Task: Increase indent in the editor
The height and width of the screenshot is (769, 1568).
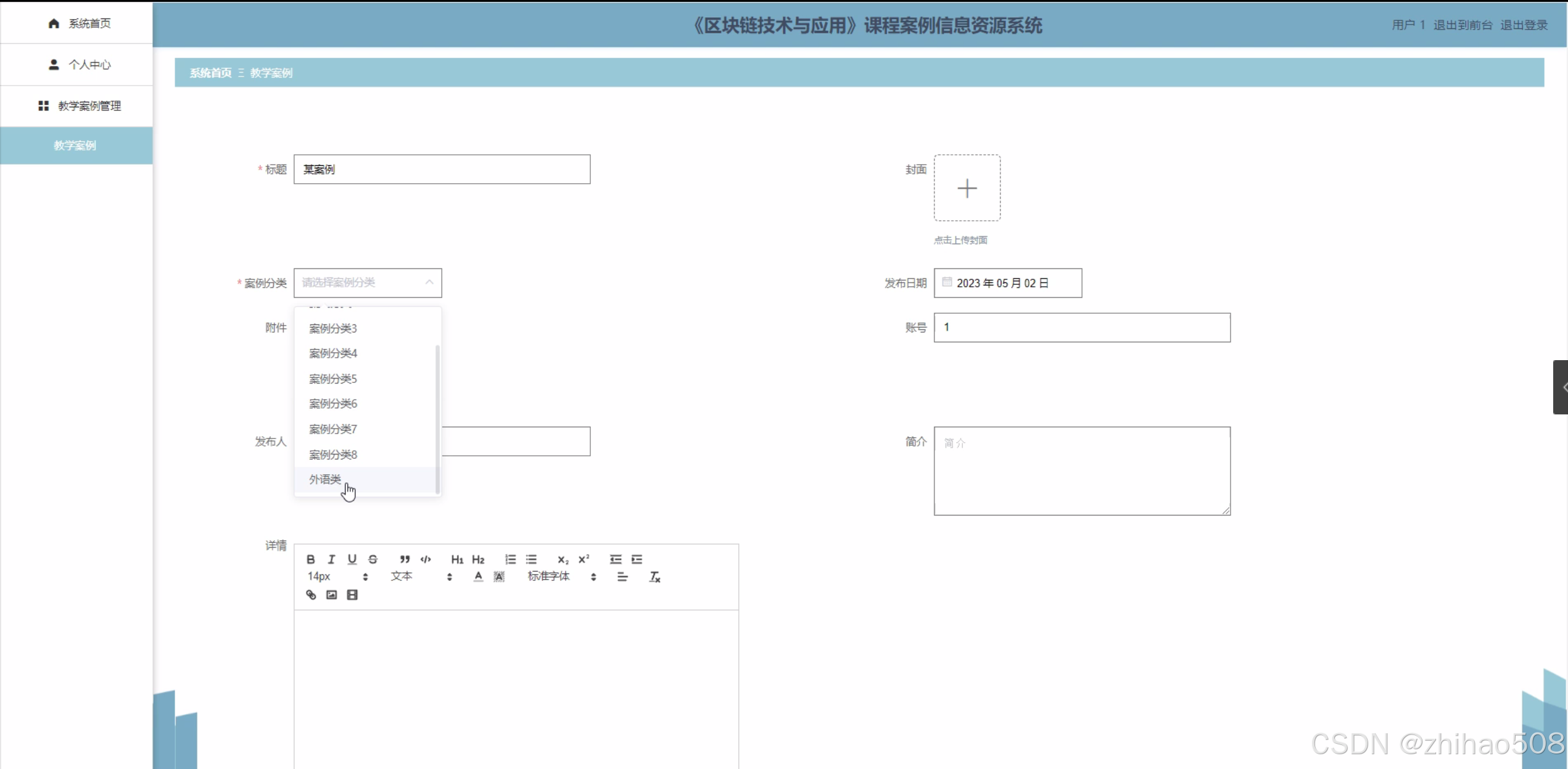Action: tap(637, 559)
